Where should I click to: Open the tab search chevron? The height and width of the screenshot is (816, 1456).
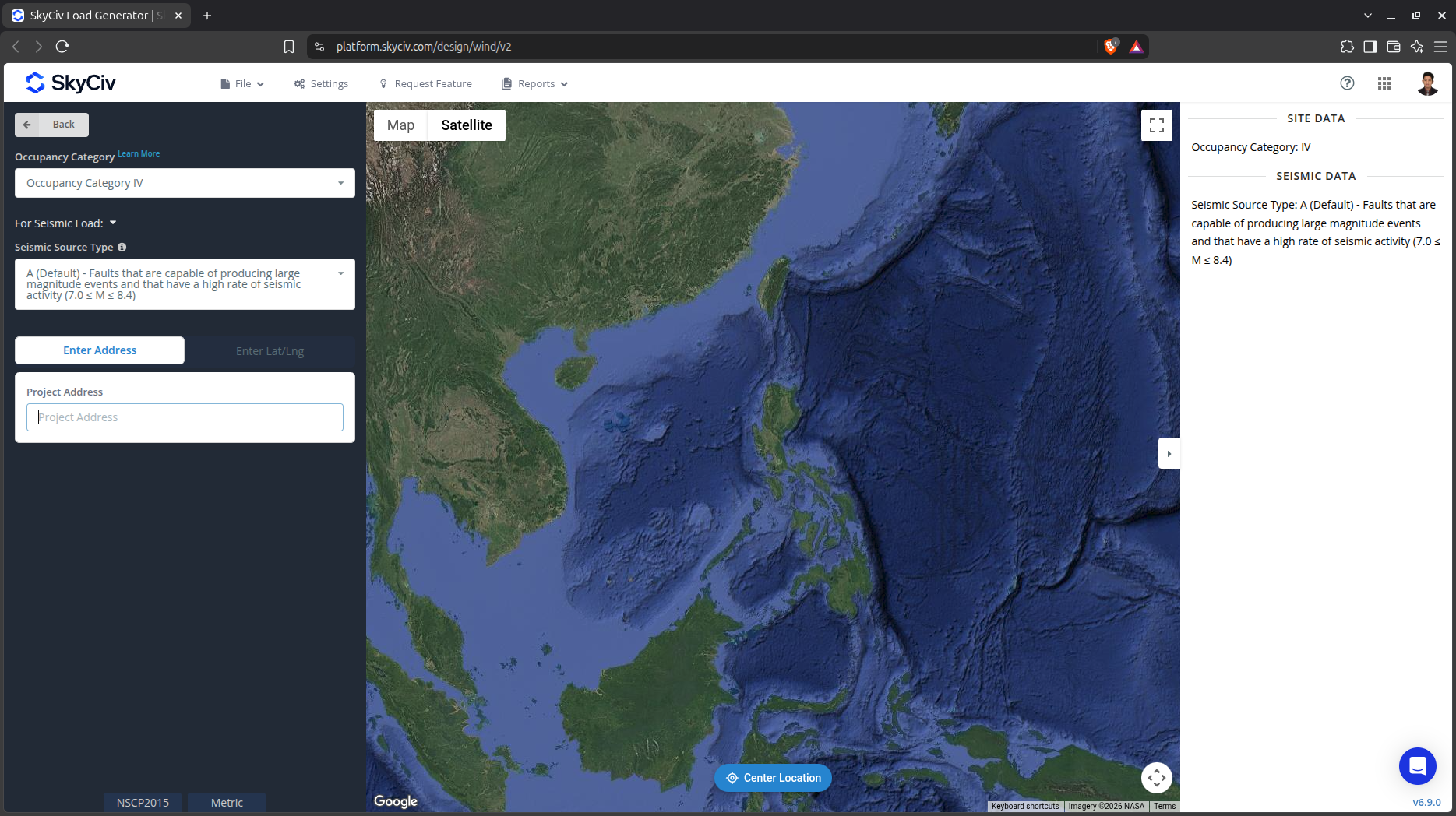1368,16
